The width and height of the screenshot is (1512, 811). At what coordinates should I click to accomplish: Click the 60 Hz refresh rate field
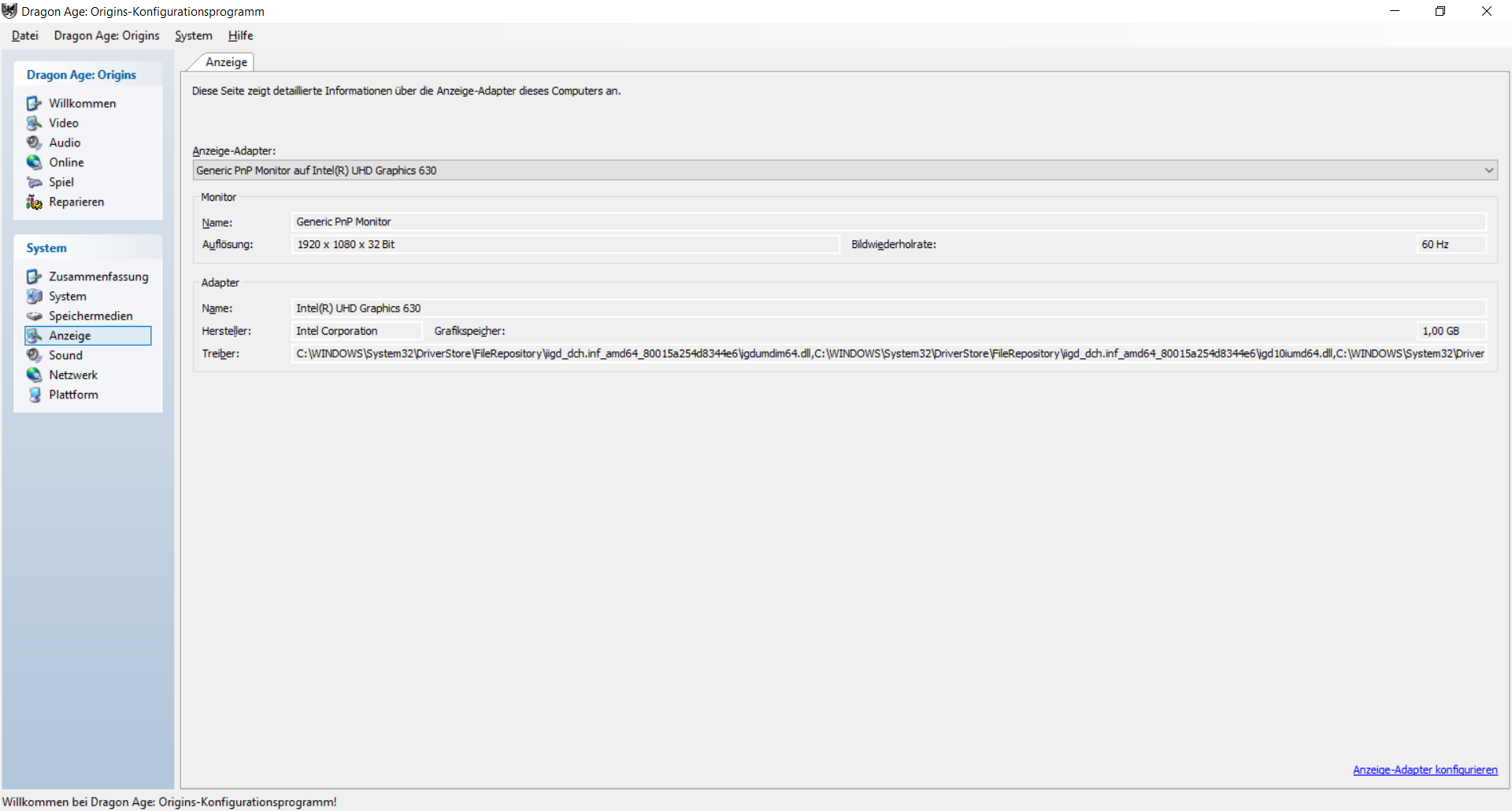tap(1451, 245)
